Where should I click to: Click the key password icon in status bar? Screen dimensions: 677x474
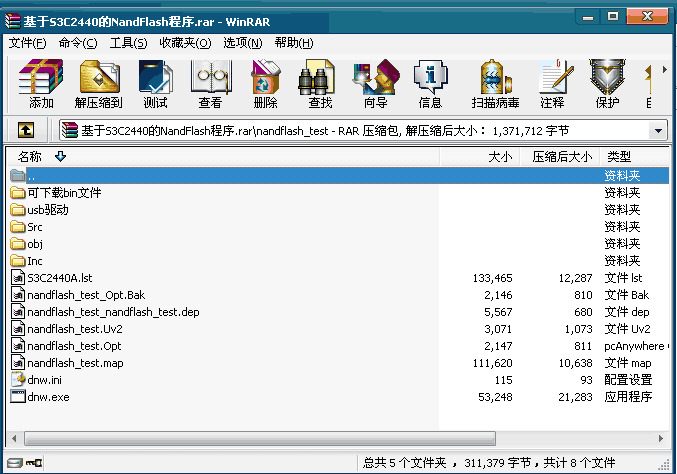point(34,463)
